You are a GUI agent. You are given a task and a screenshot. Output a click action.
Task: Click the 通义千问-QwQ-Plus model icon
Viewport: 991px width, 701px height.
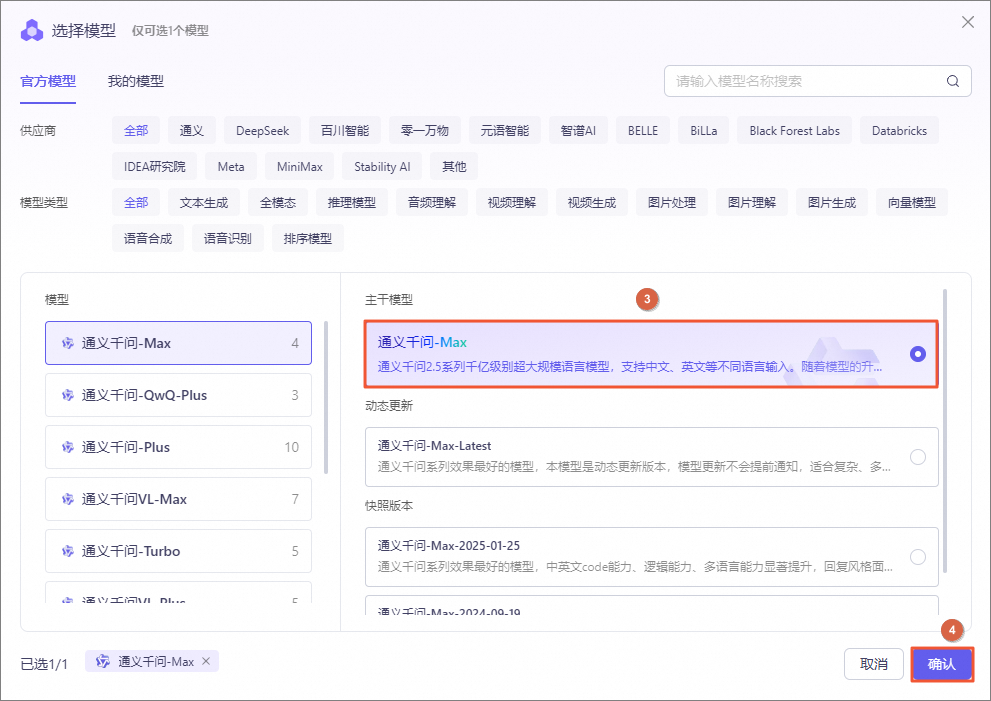[x=68, y=395]
